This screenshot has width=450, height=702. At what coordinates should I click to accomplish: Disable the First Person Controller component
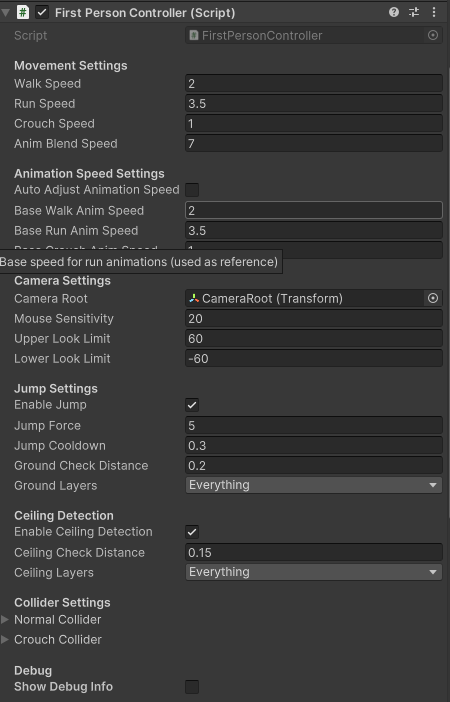[x=42, y=12]
